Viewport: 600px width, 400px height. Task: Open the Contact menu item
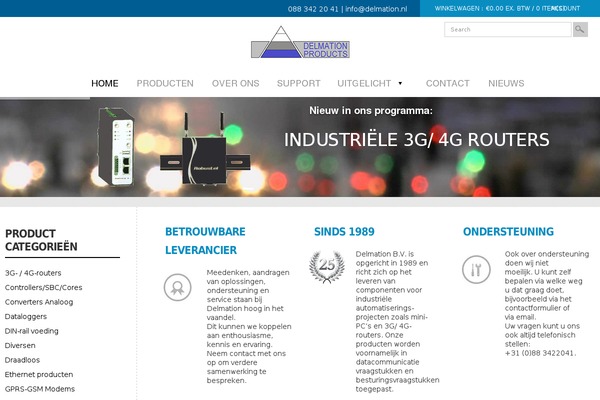tap(447, 83)
